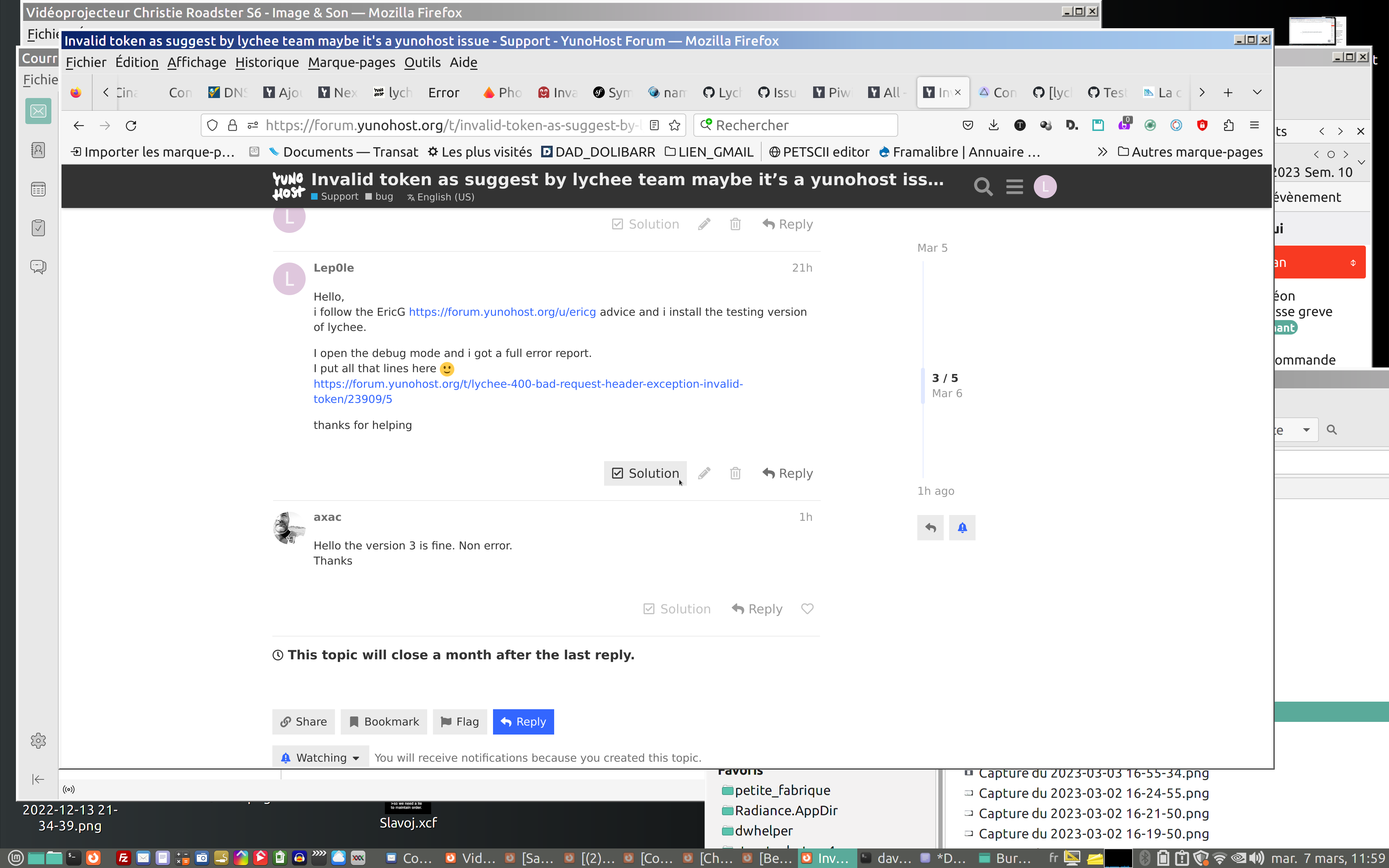The width and height of the screenshot is (1389, 868).
Task: Click the pencil edit icon on Lep0le's post
Action: tap(704, 473)
